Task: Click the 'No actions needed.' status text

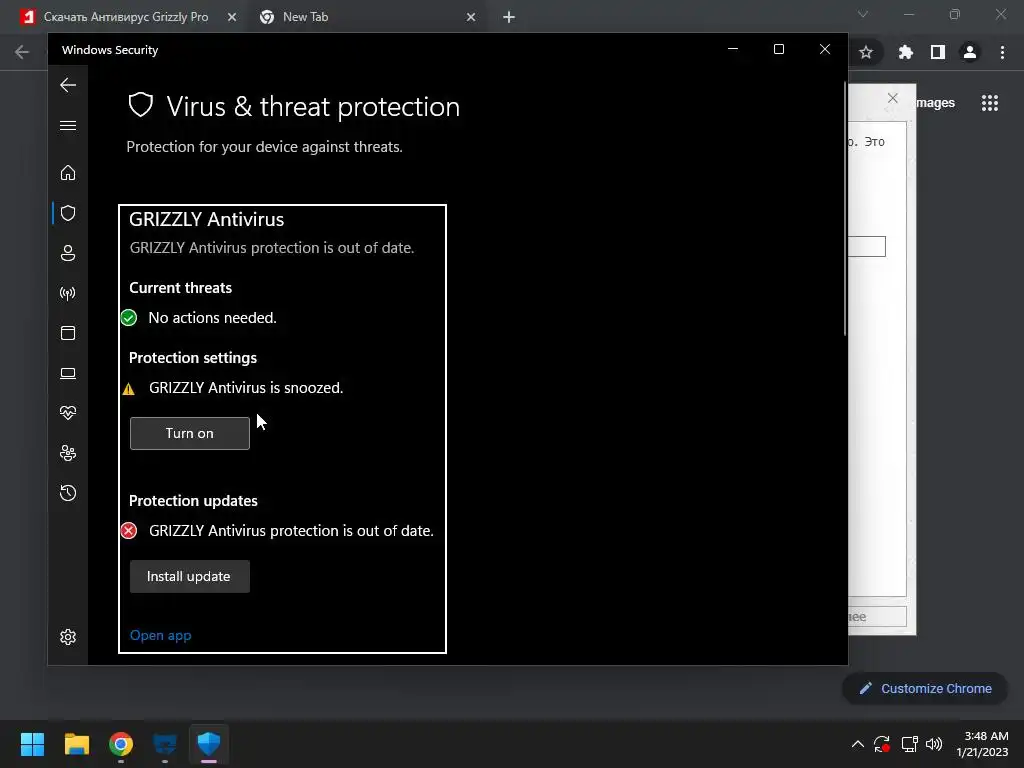Action: coord(212,318)
